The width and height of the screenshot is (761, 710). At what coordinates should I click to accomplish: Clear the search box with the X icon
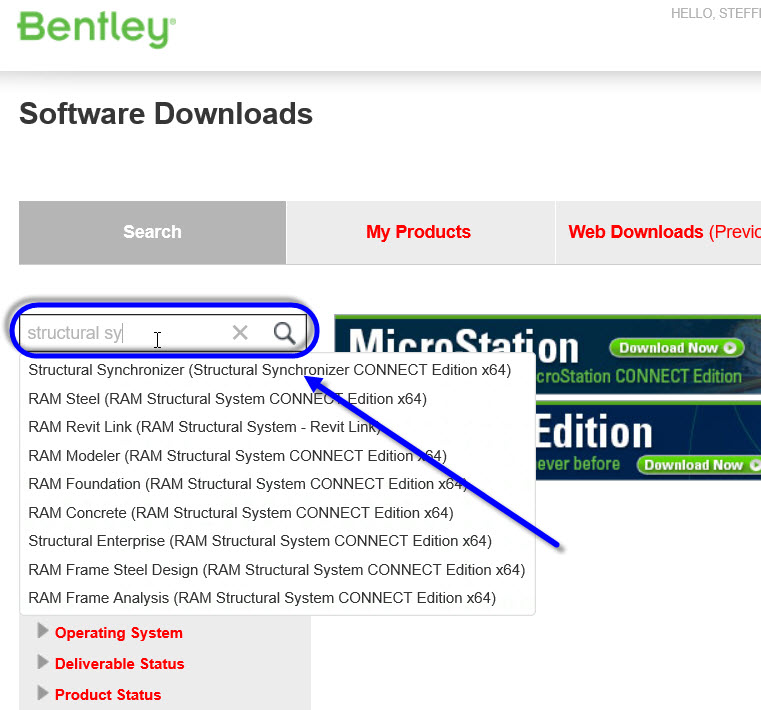tap(240, 332)
